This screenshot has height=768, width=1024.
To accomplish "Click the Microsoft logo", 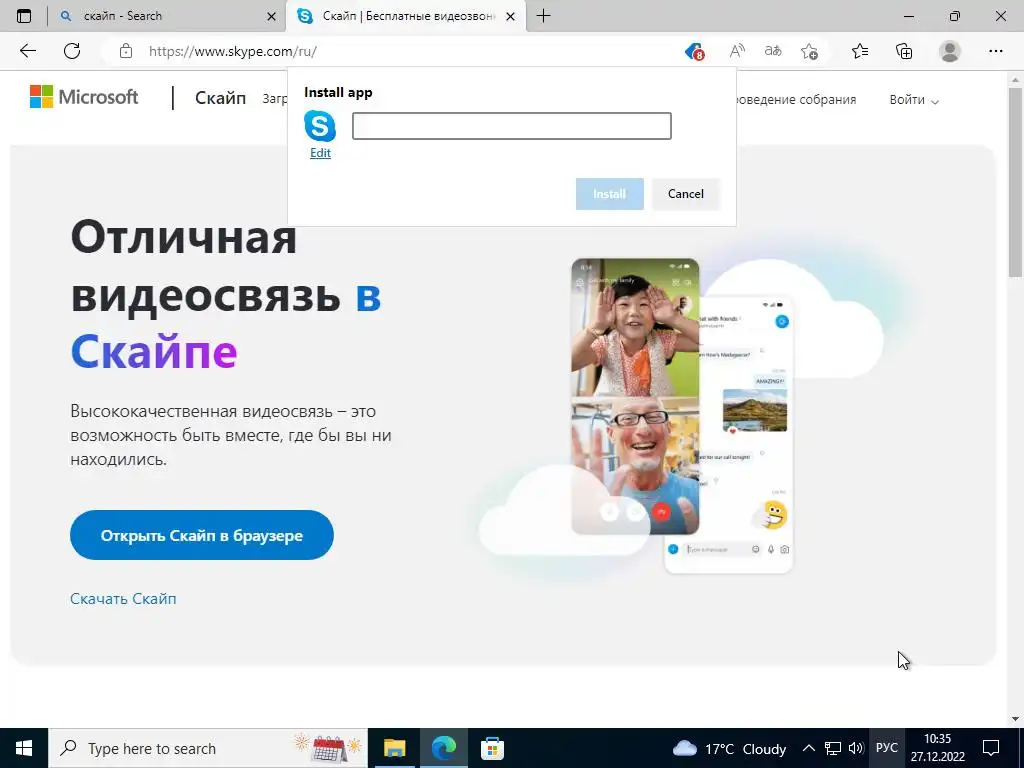I will [84, 97].
